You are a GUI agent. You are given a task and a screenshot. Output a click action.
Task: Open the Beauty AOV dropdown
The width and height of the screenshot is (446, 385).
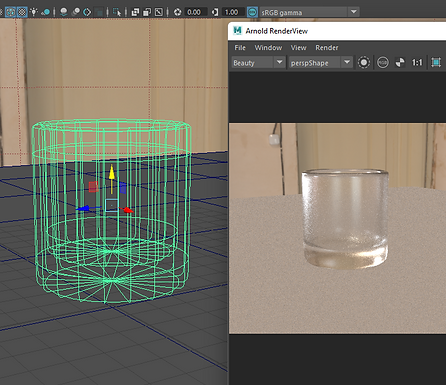click(258, 63)
